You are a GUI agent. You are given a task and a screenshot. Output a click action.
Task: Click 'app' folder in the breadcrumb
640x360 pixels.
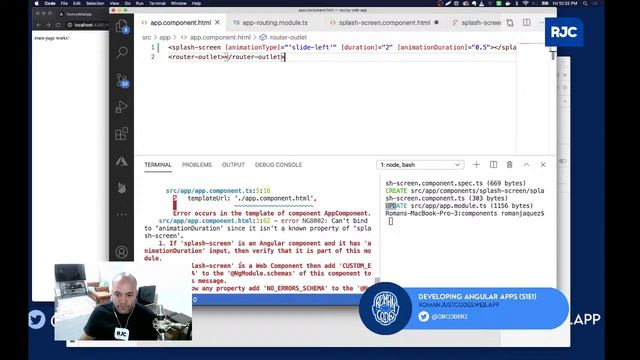point(165,37)
